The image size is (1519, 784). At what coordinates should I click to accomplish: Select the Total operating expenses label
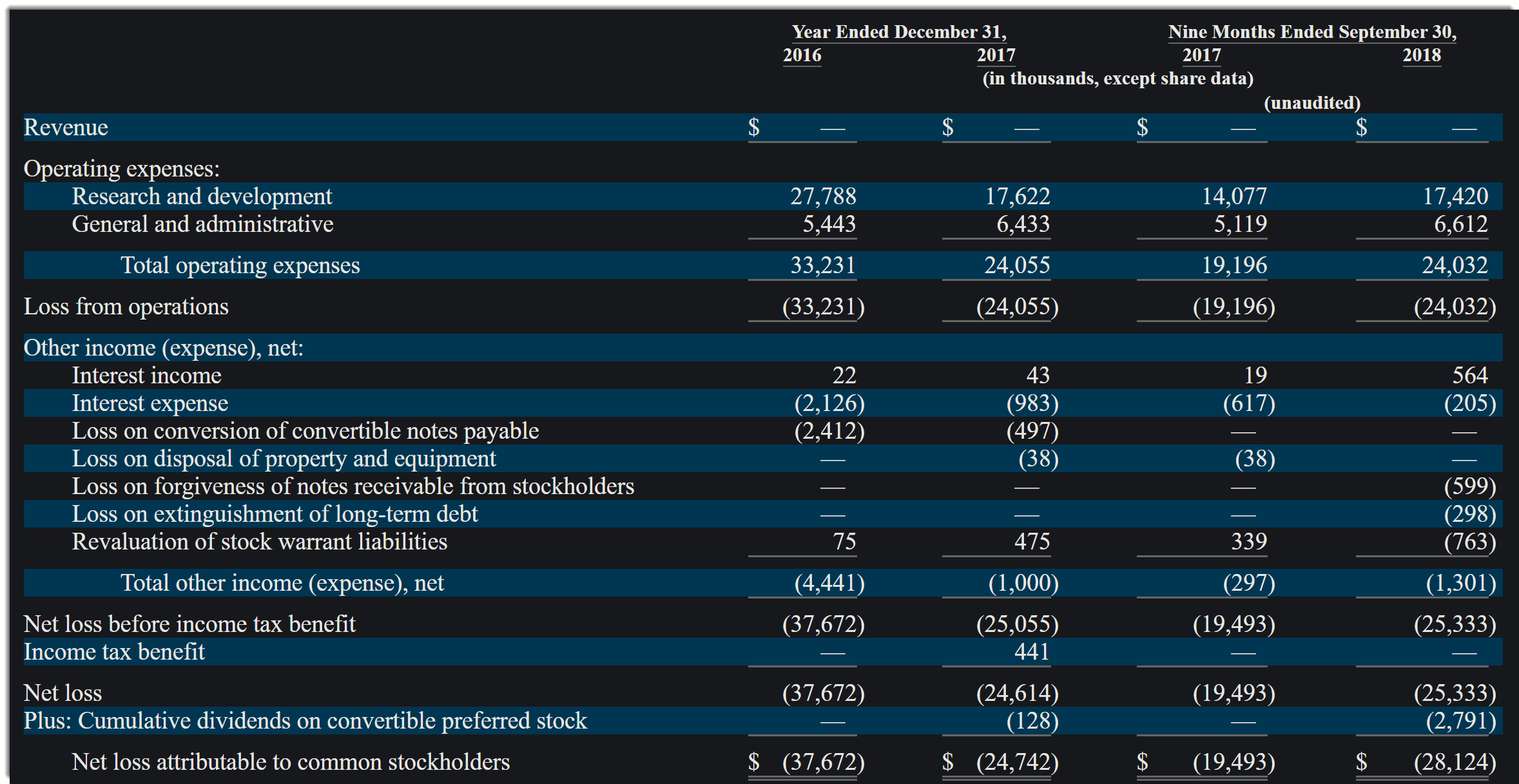point(240,265)
